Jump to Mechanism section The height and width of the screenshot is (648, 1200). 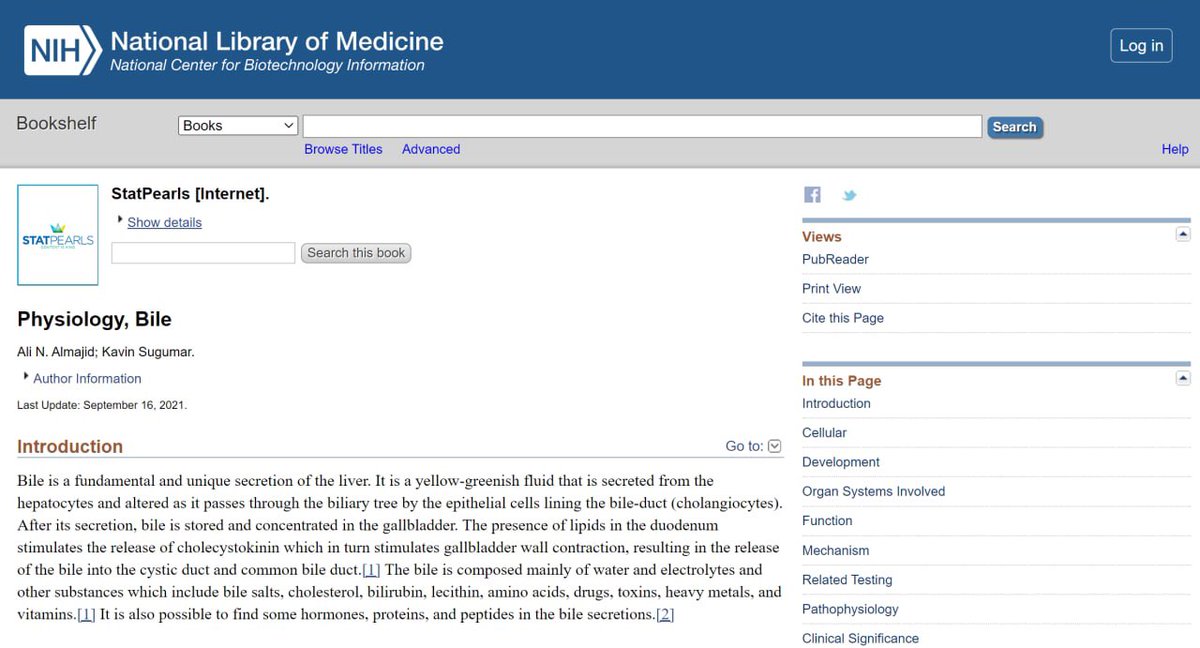(x=835, y=550)
